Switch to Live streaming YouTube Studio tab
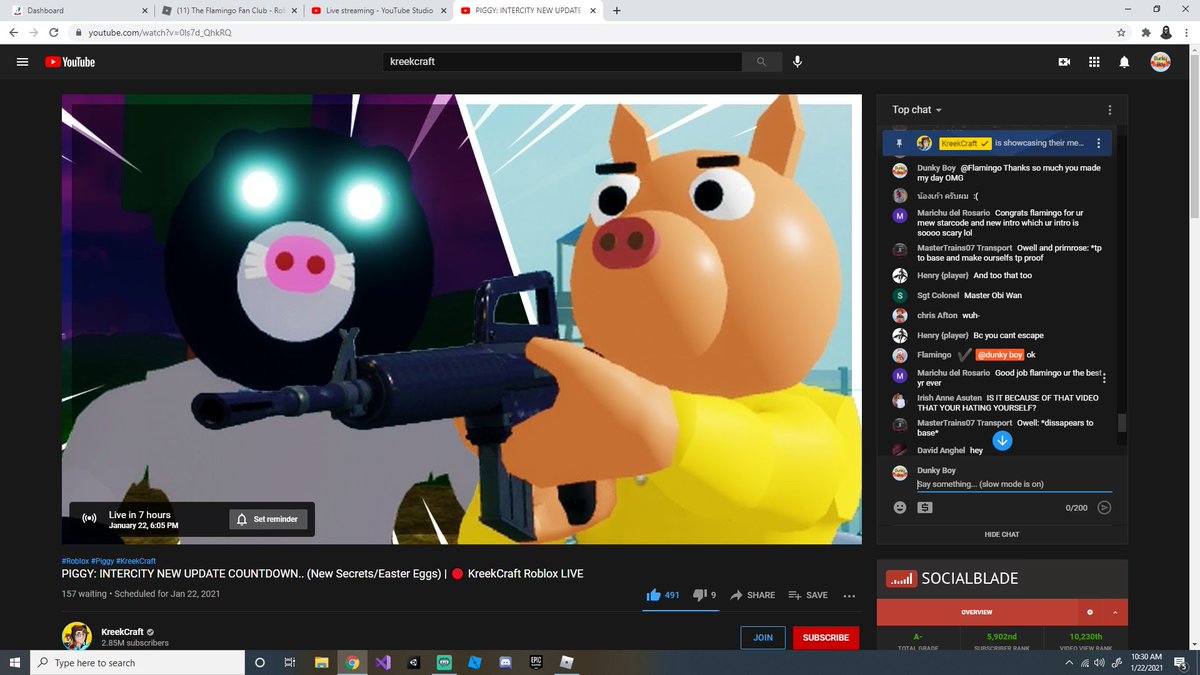Viewport: 1200px width, 675px height. [378, 11]
